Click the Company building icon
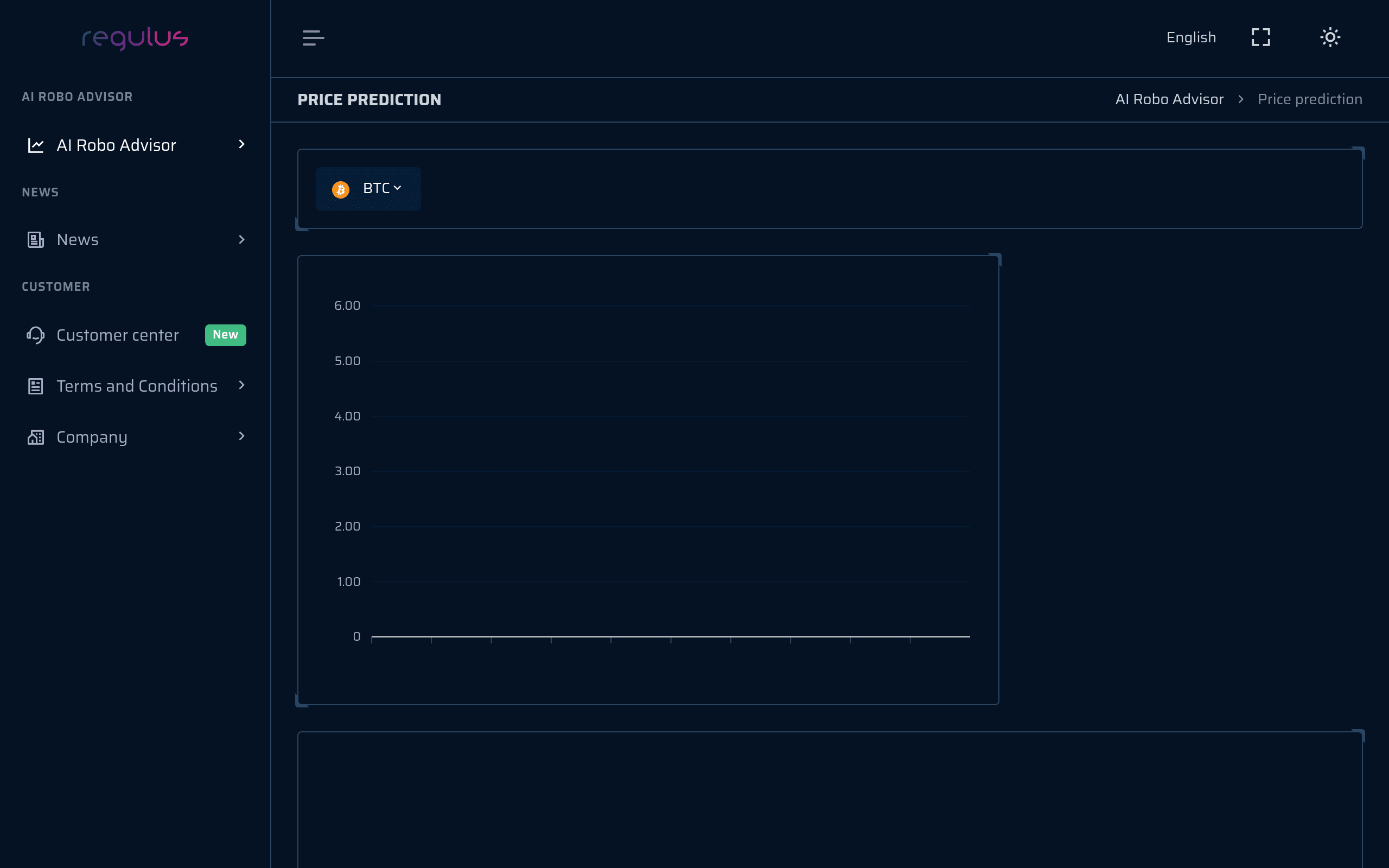Viewport: 1389px width, 868px height. 36,437
